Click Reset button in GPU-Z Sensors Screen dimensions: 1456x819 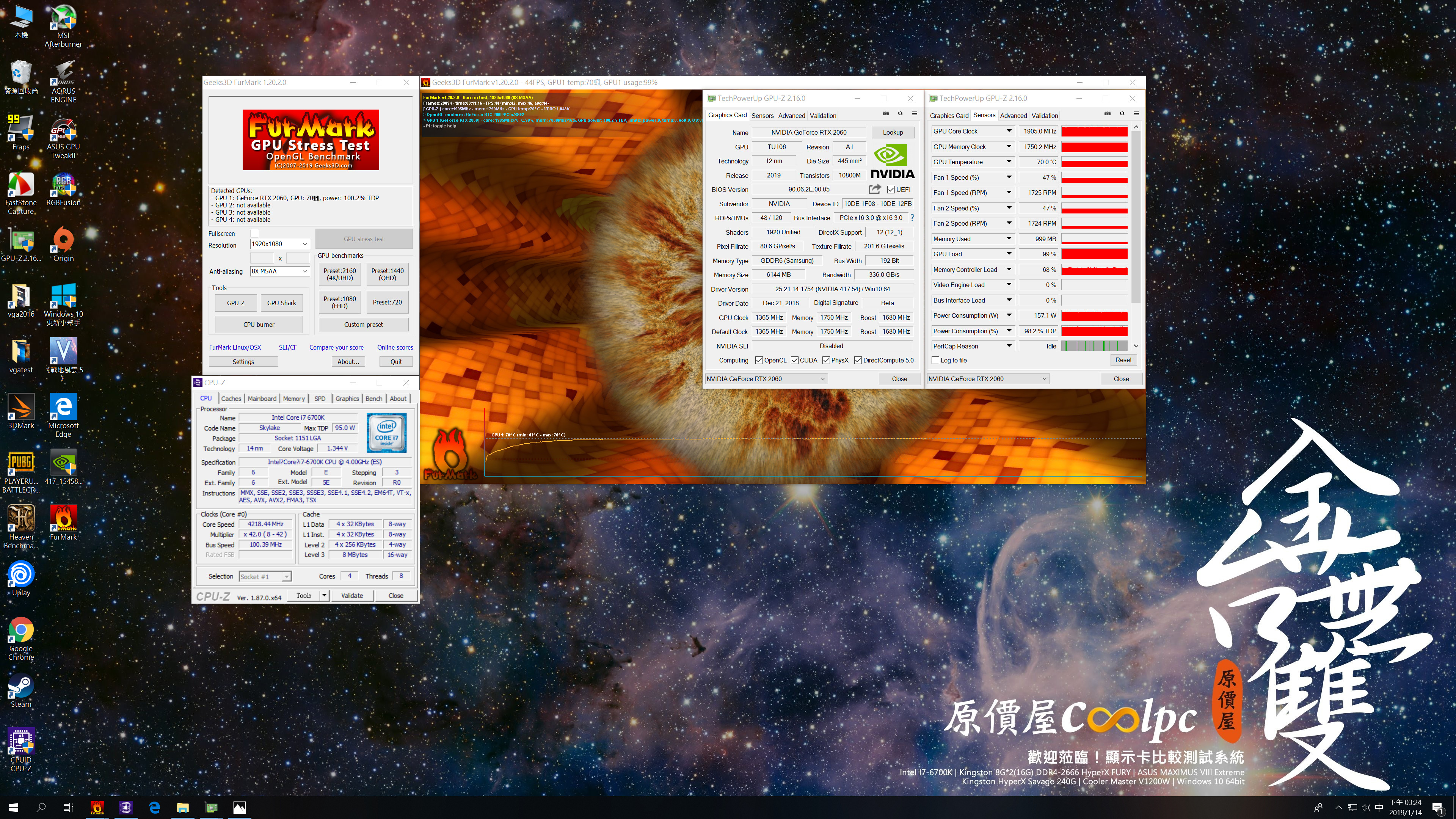1123,360
